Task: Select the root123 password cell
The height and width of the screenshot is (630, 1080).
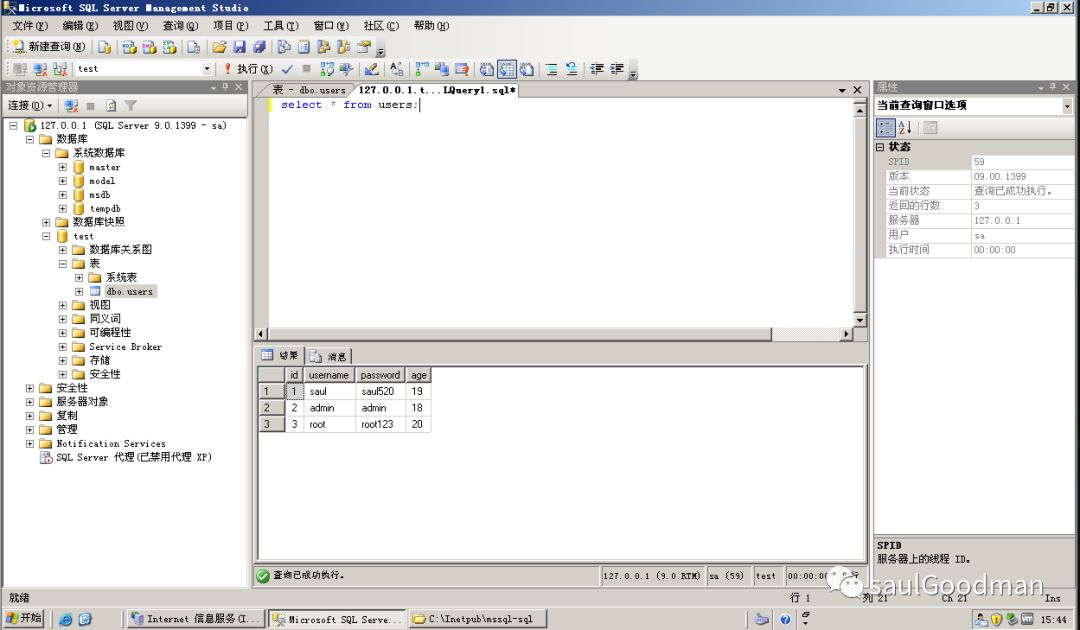Action: 380,424
